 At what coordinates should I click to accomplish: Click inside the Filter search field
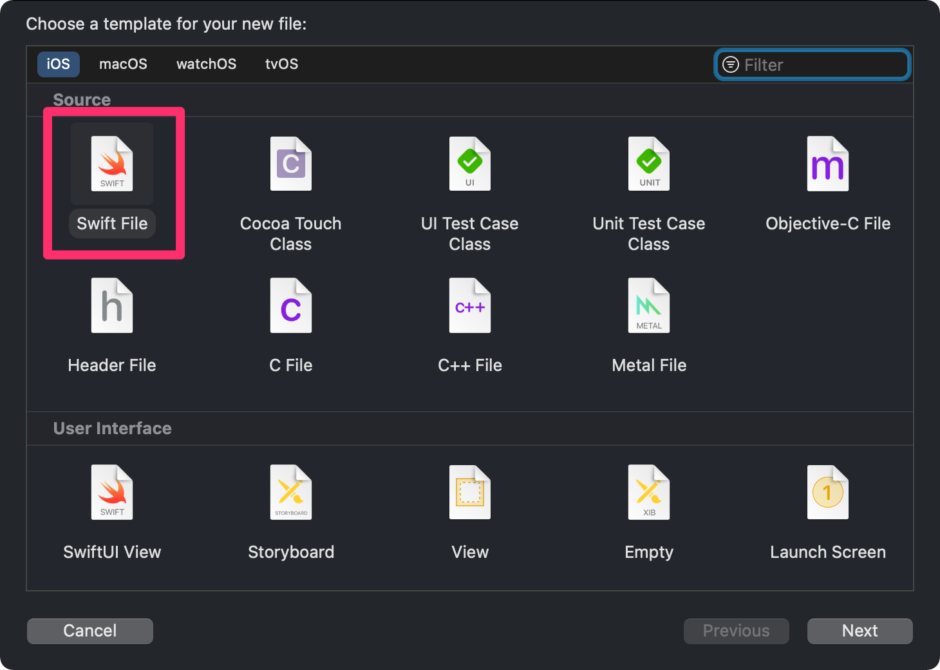tap(812, 64)
